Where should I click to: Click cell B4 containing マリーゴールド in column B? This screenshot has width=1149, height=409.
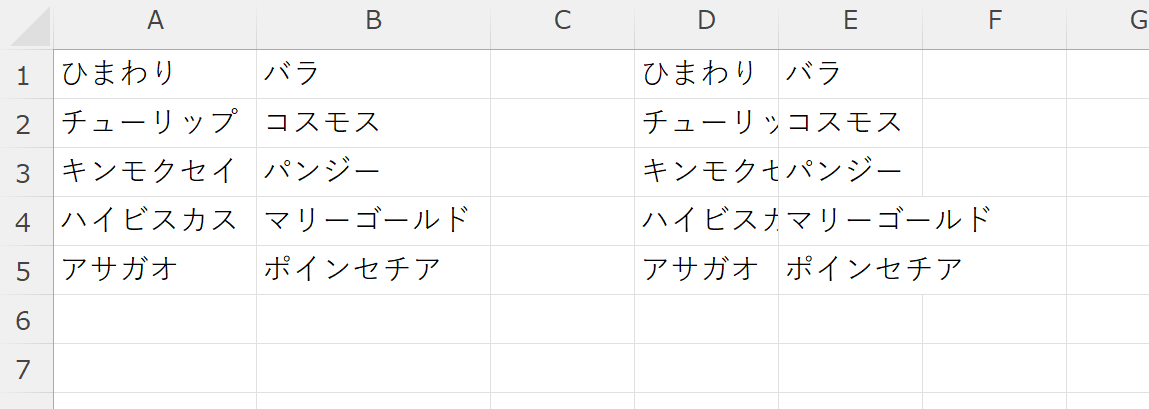click(373, 221)
